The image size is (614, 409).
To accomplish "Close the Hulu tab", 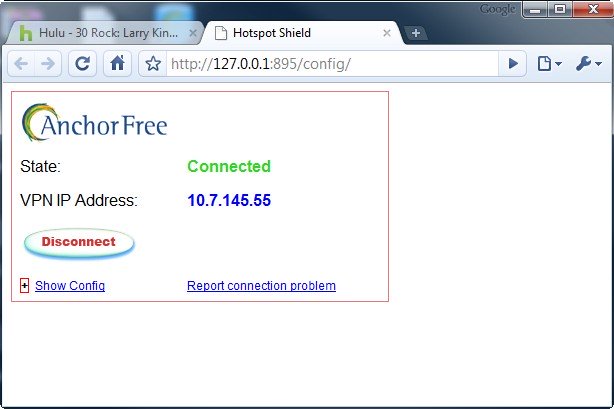I will click(193, 33).
